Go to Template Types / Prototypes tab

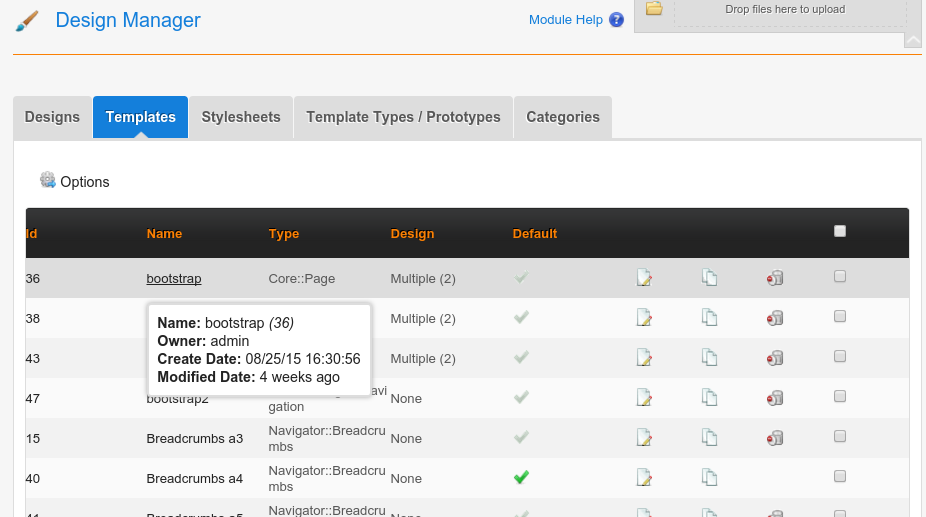click(403, 117)
